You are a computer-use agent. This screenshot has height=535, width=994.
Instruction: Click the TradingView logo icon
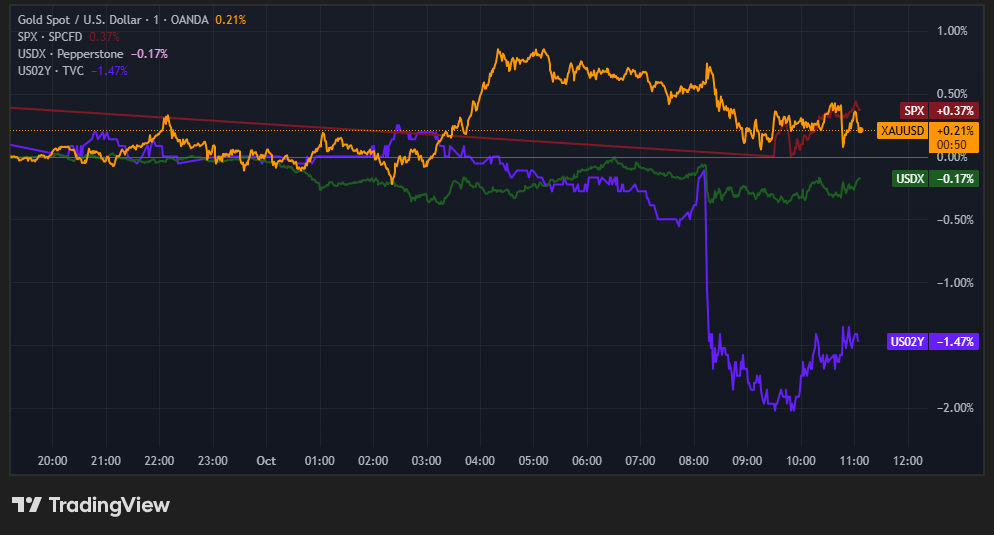tap(26, 505)
